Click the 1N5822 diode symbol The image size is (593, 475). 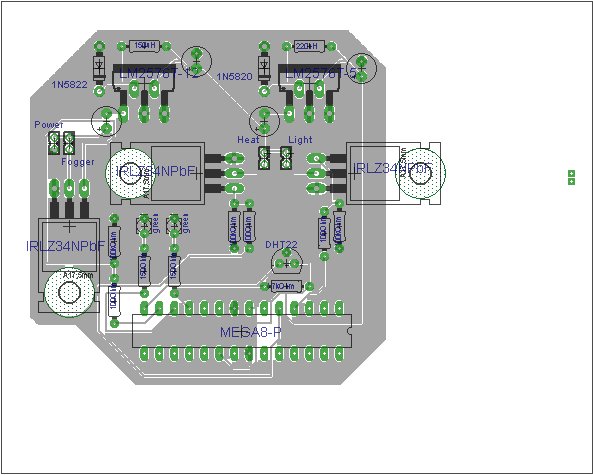pos(99,68)
